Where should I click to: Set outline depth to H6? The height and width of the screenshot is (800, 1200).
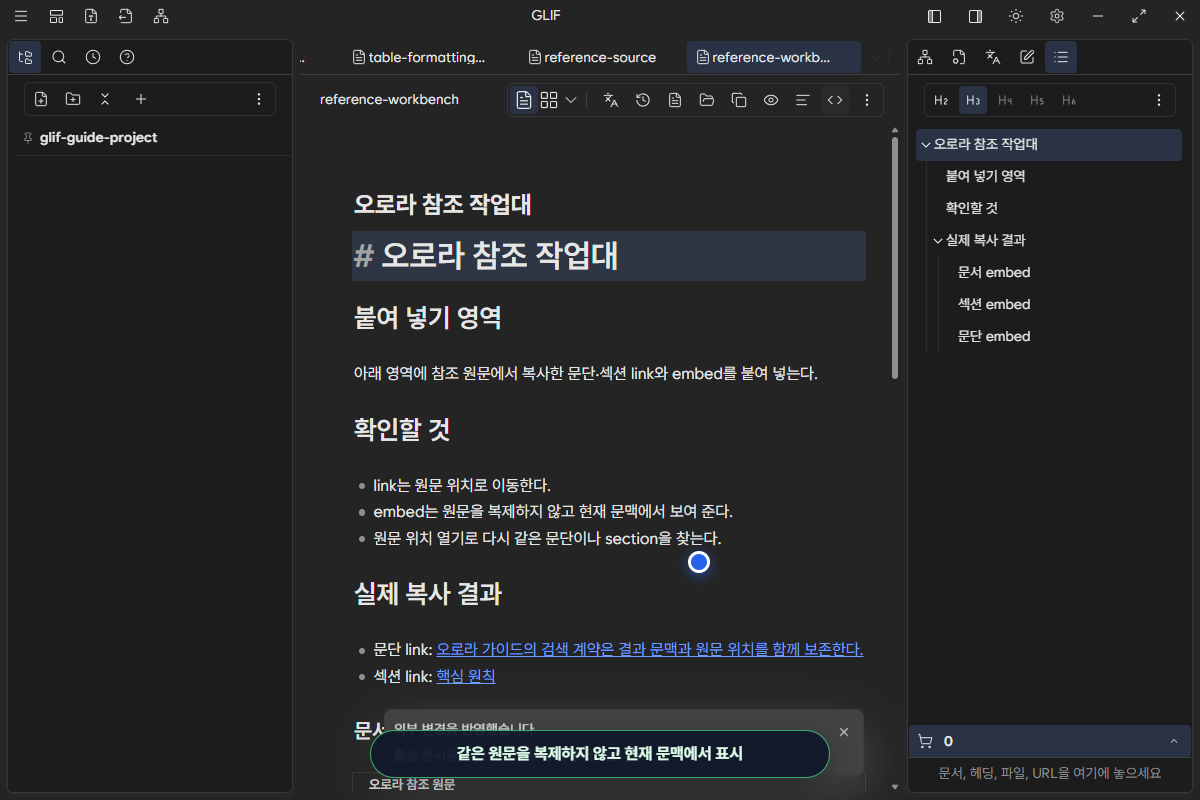[1069, 100]
